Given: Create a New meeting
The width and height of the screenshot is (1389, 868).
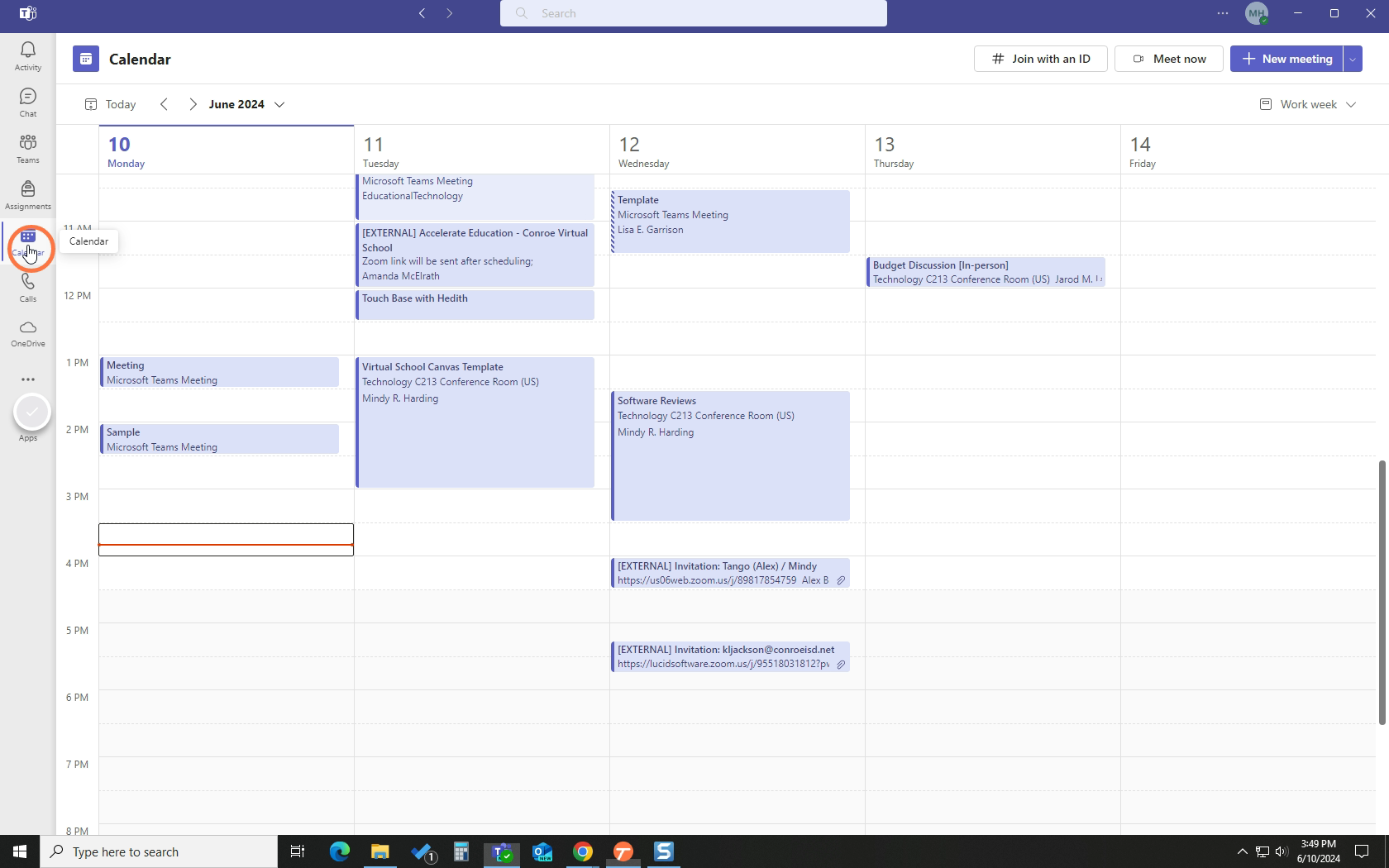Looking at the screenshot, I should pos(1286,59).
